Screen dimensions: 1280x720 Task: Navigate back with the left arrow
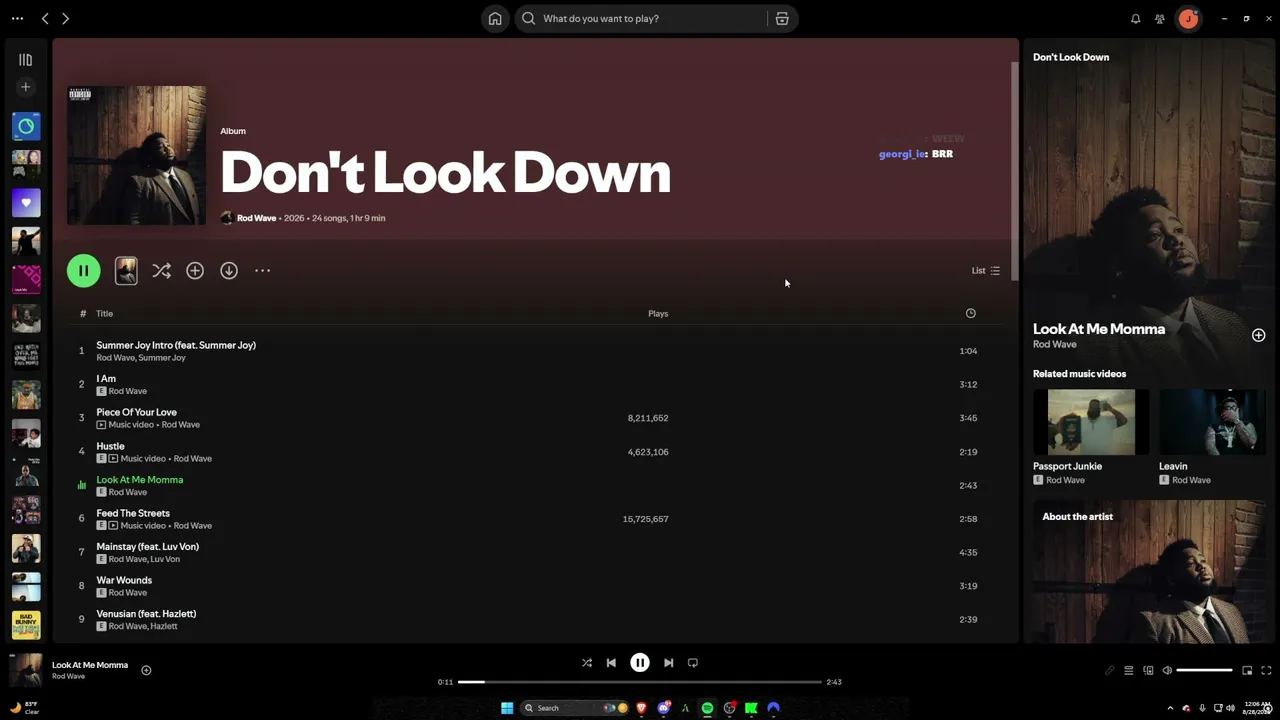45,19
